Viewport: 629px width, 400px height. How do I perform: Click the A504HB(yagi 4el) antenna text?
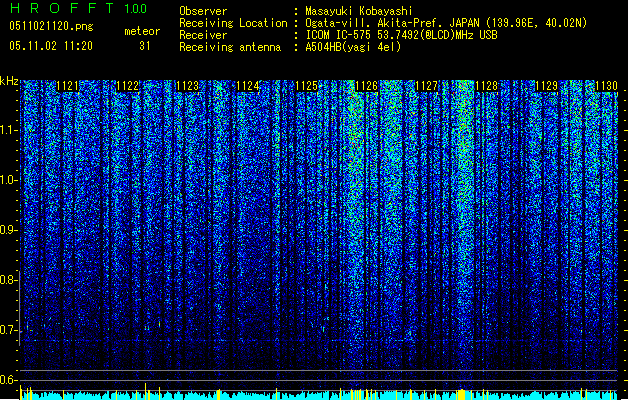pos(353,47)
